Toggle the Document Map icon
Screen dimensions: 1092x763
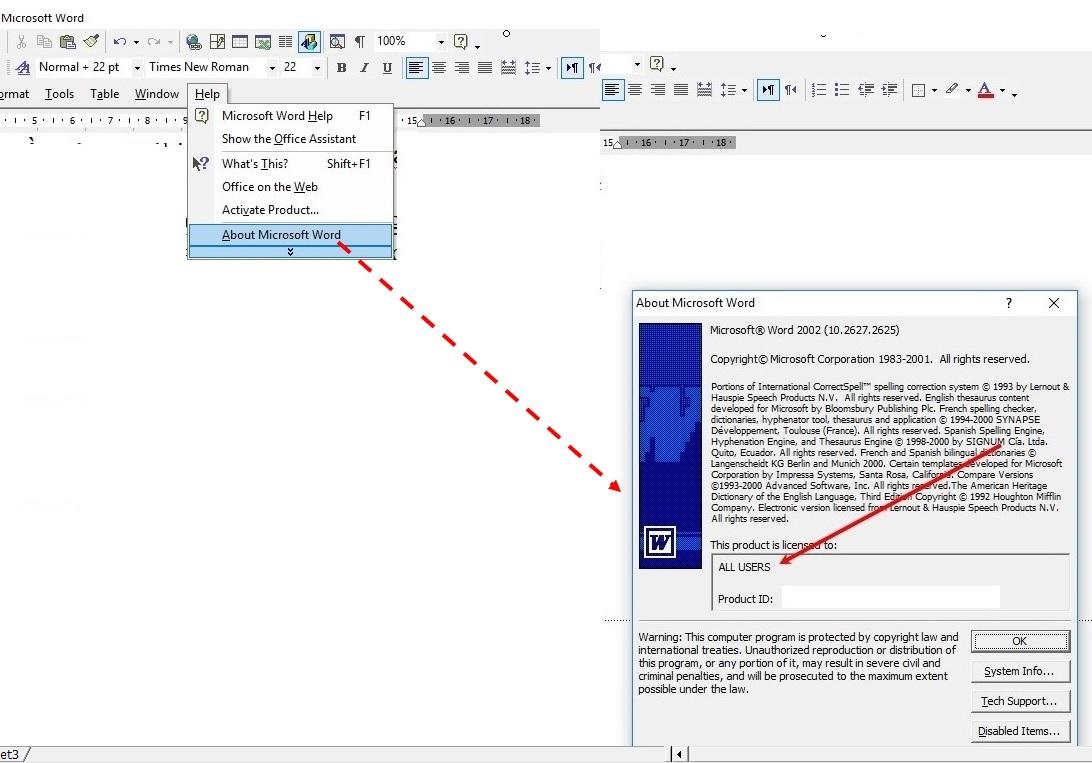point(337,42)
